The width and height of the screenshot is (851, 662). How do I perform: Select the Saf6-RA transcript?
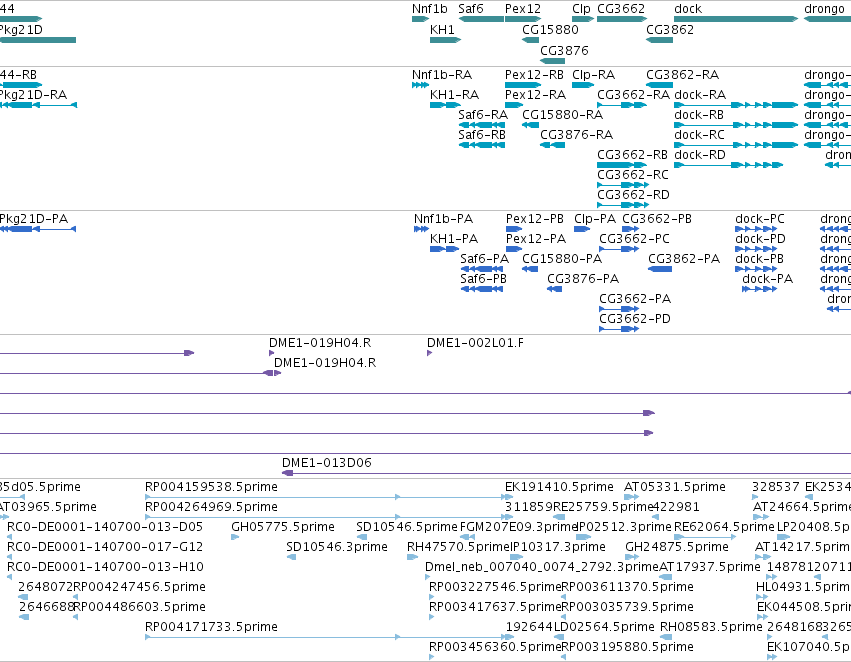(482, 125)
